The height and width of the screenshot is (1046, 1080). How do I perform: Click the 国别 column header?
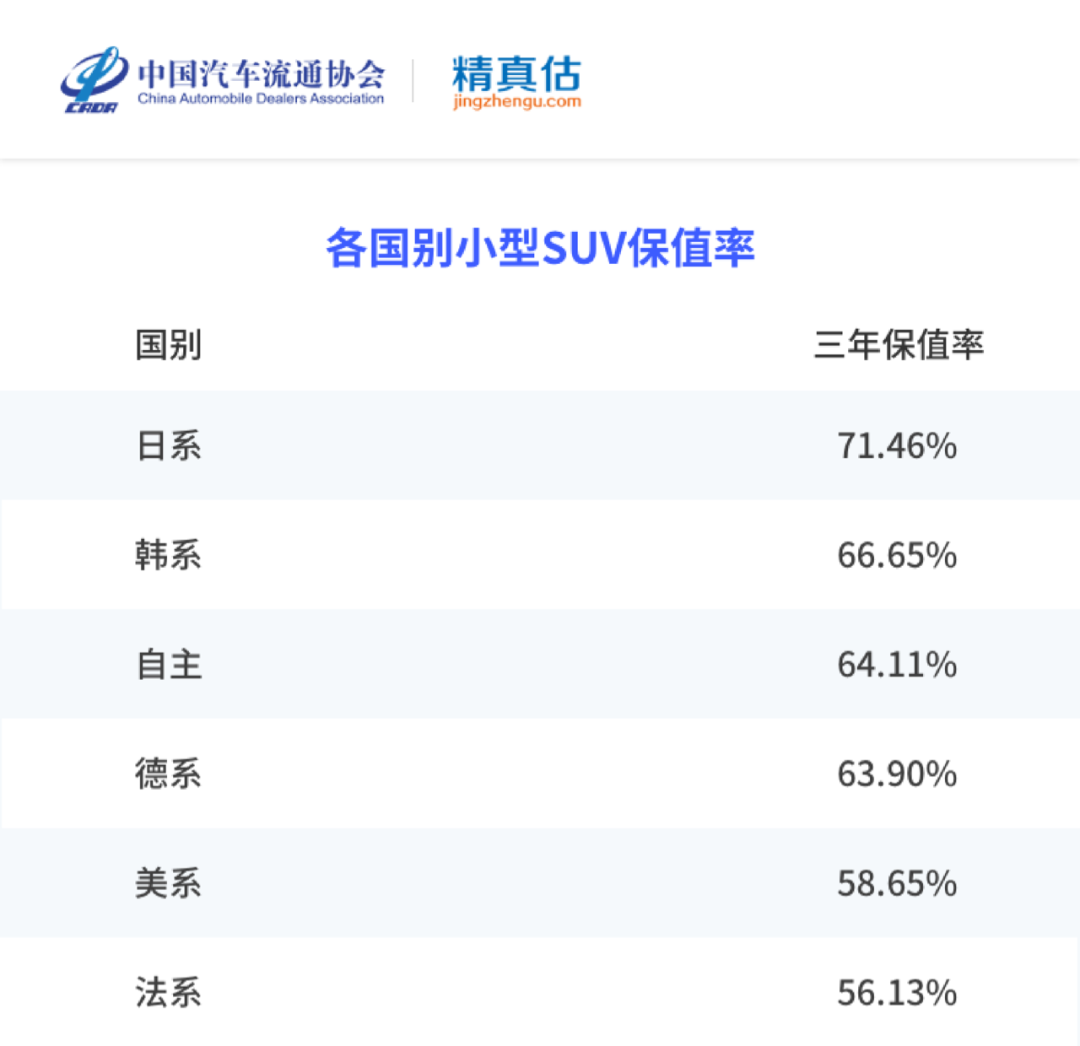pyautogui.click(x=168, y=345)
